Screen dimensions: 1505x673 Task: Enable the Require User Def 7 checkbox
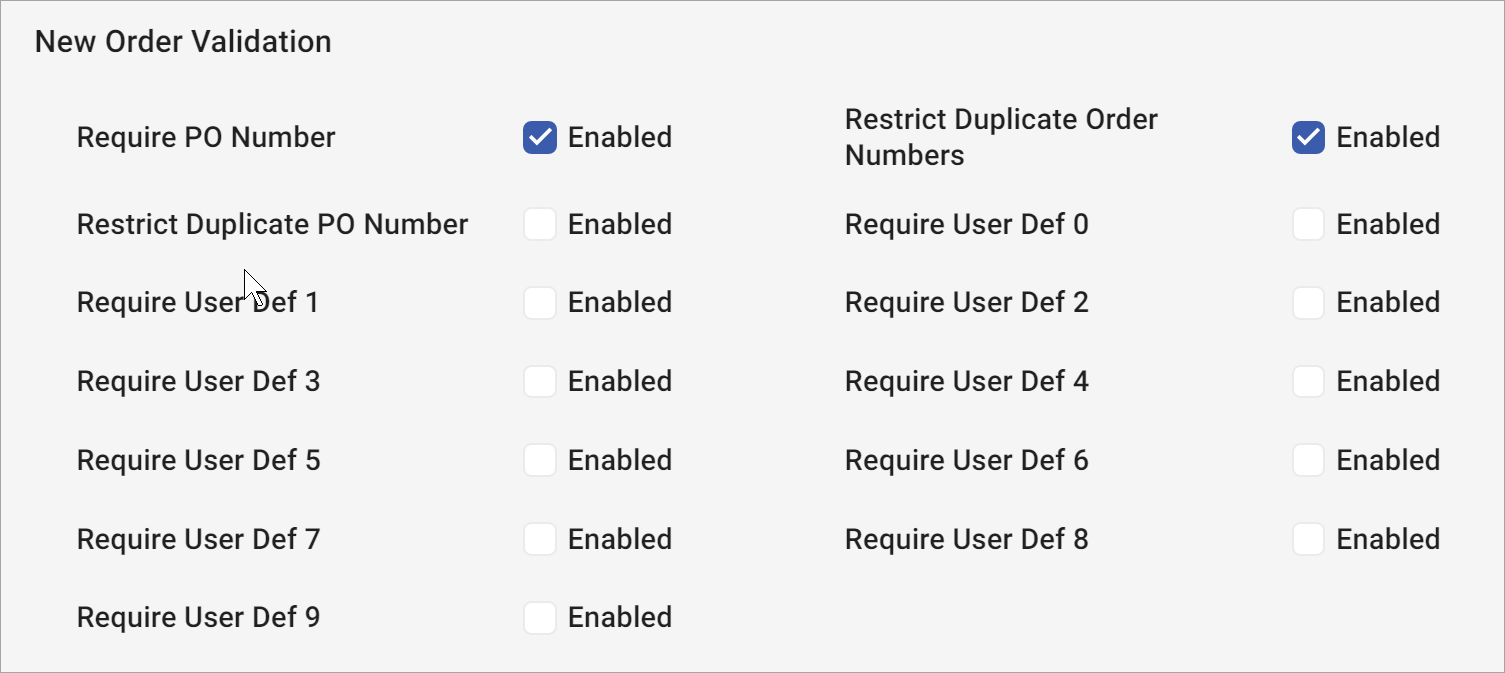(x=539, y=539)
